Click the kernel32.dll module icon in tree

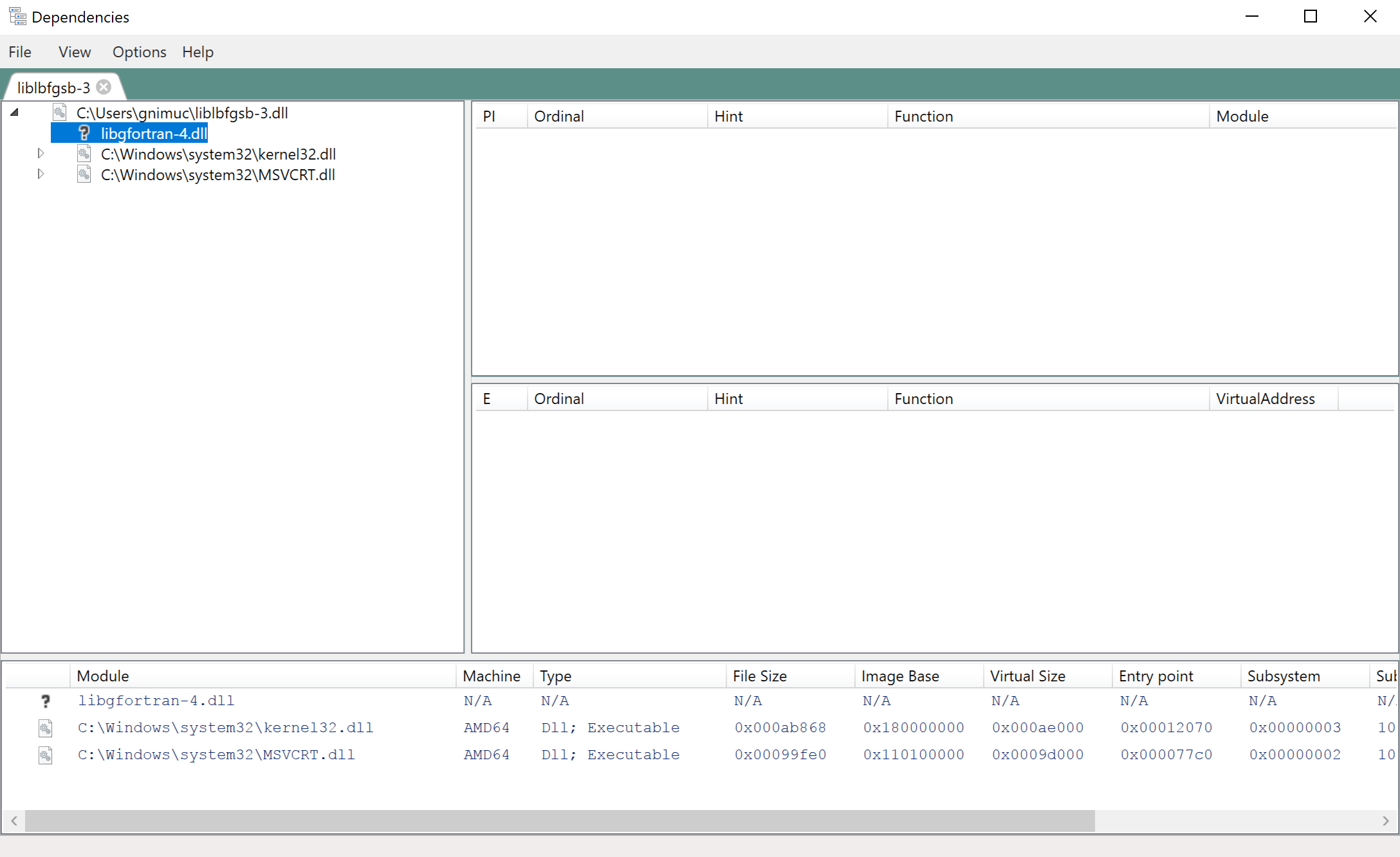pos(84,154)
